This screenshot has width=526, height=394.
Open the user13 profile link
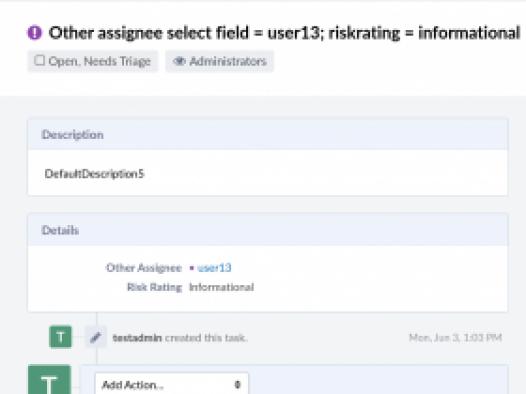click(214, 268)
